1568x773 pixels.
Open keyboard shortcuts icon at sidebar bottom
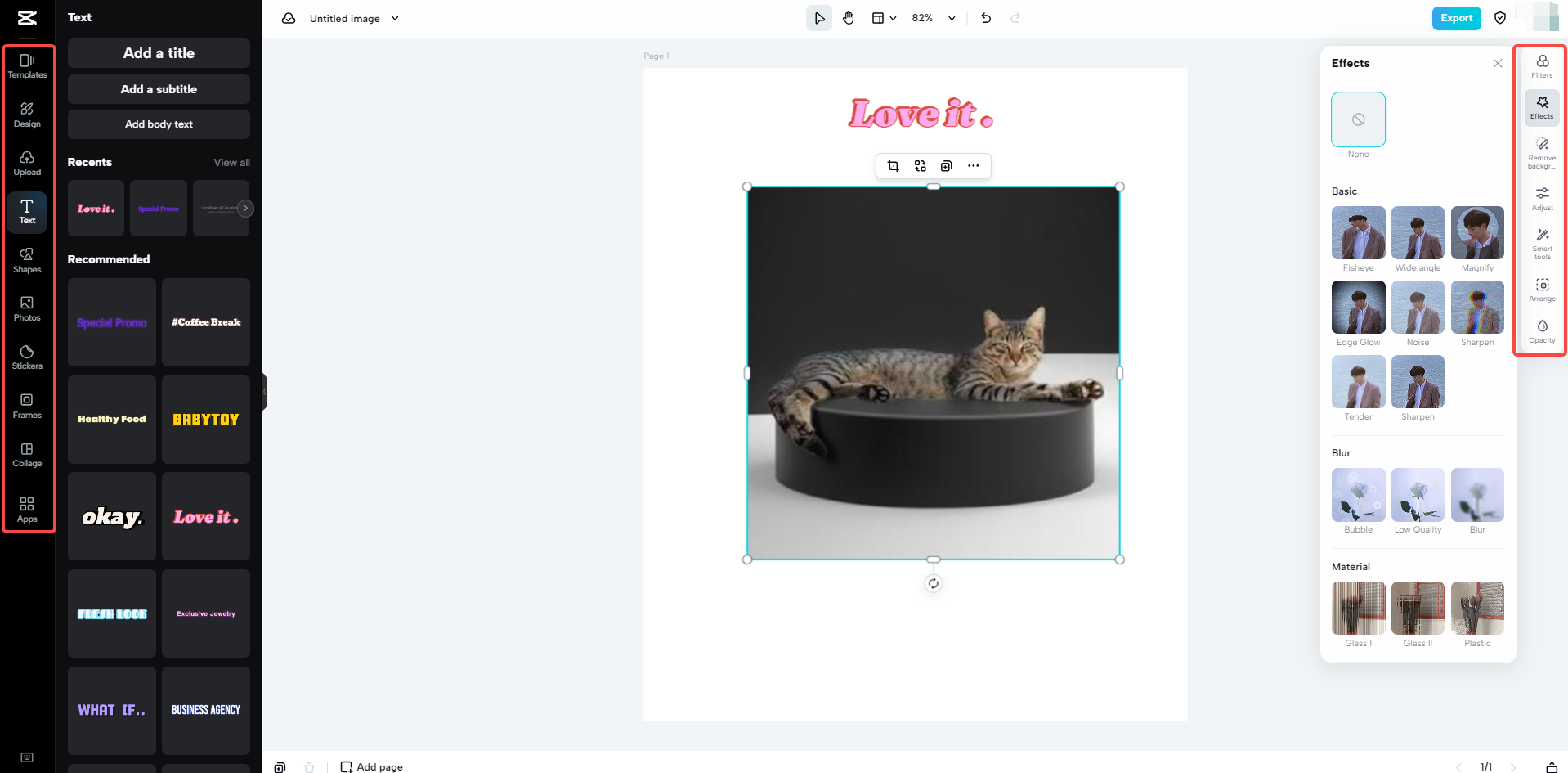tap(27, 757)
